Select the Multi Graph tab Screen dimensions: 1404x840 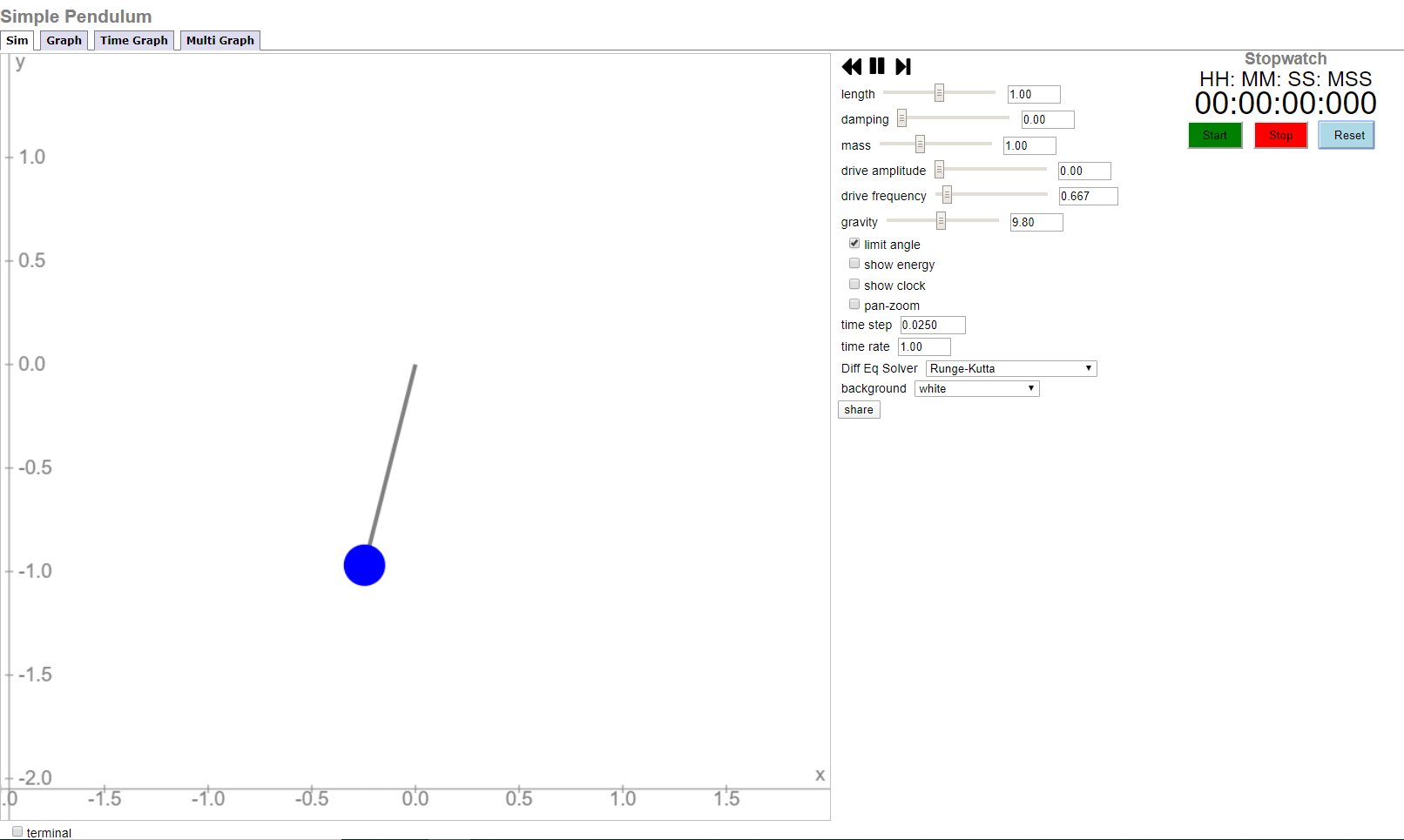coord(219,40)
